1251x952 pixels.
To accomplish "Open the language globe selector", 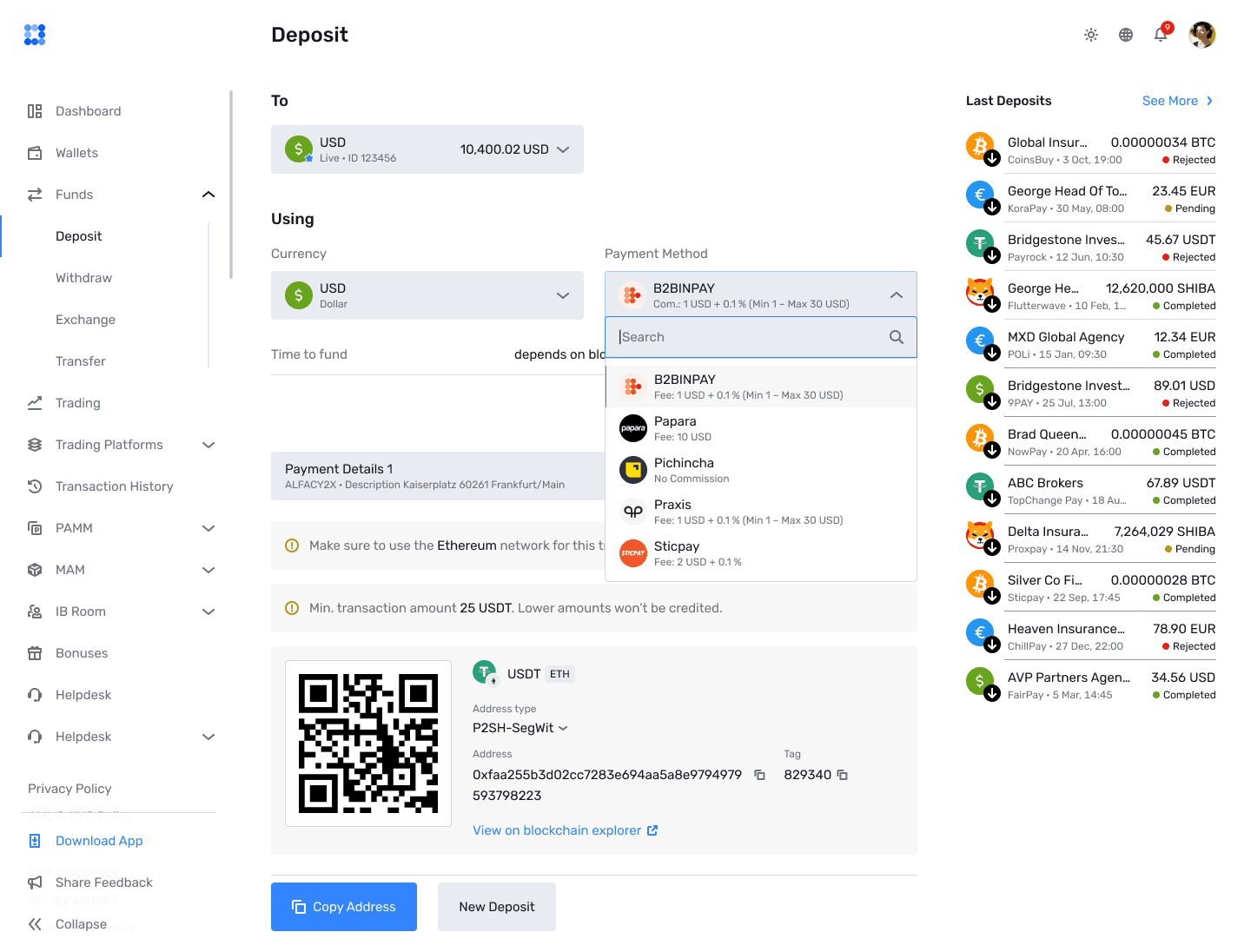I will point(1125,35).
